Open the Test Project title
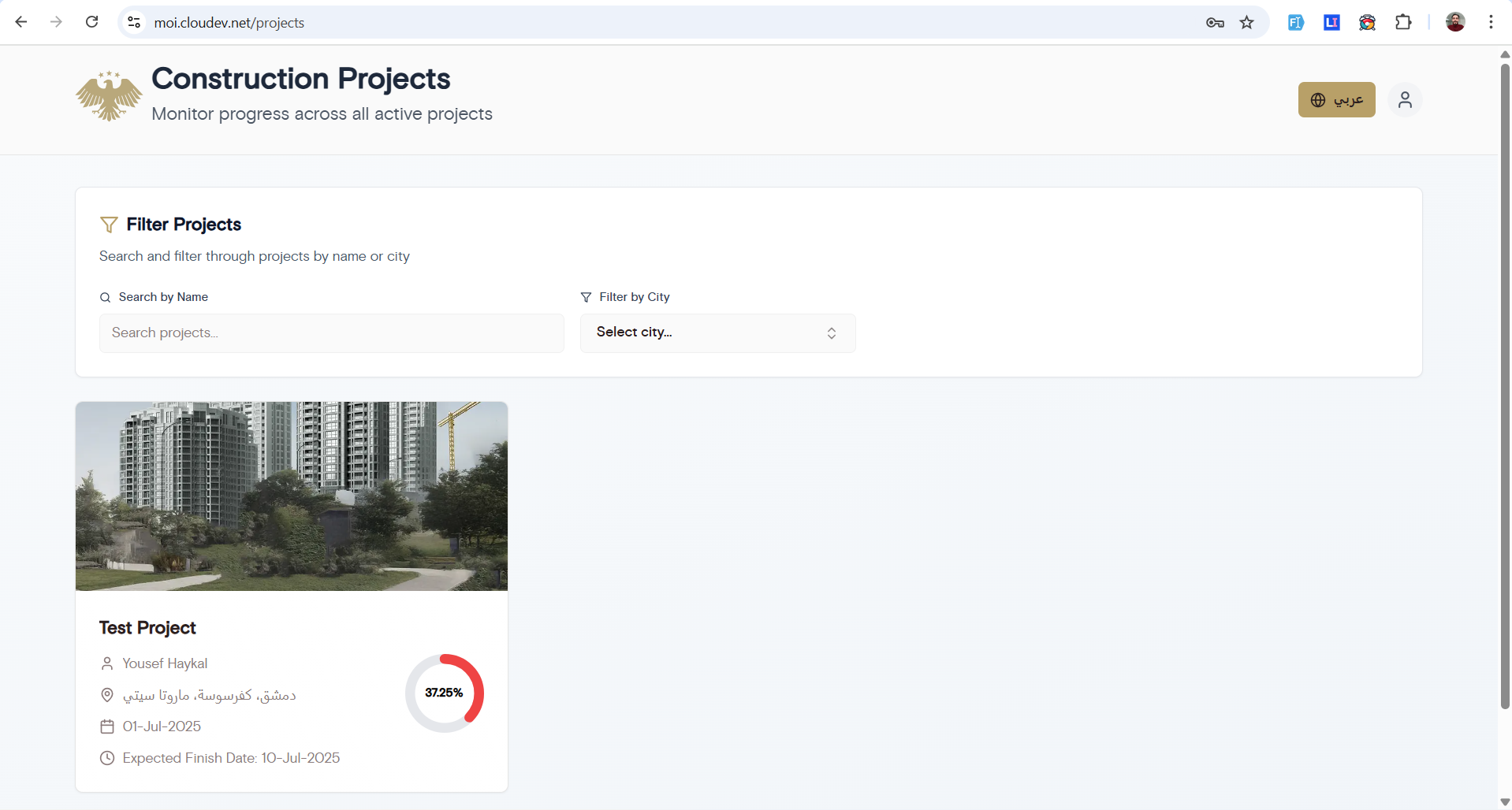 coord(147,628)
